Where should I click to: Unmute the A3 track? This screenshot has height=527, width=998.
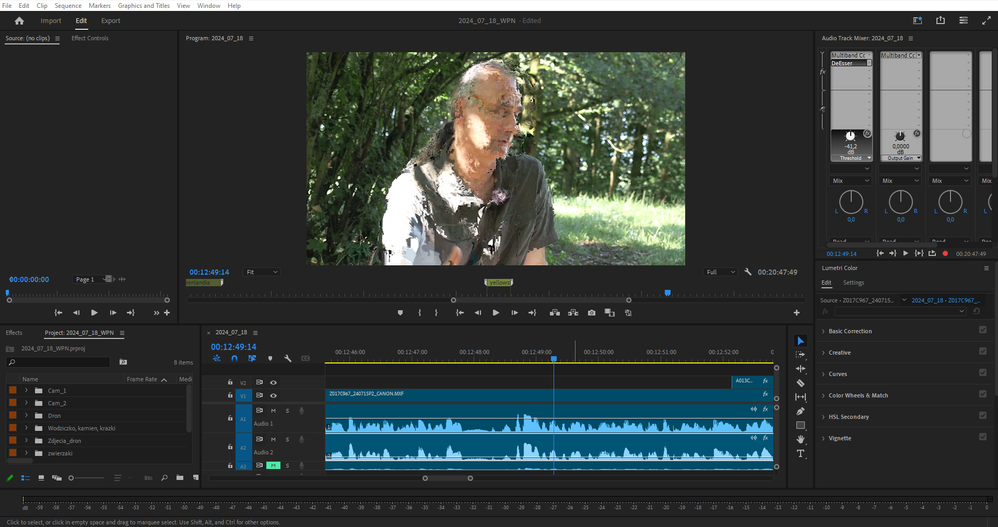point(273,465)
